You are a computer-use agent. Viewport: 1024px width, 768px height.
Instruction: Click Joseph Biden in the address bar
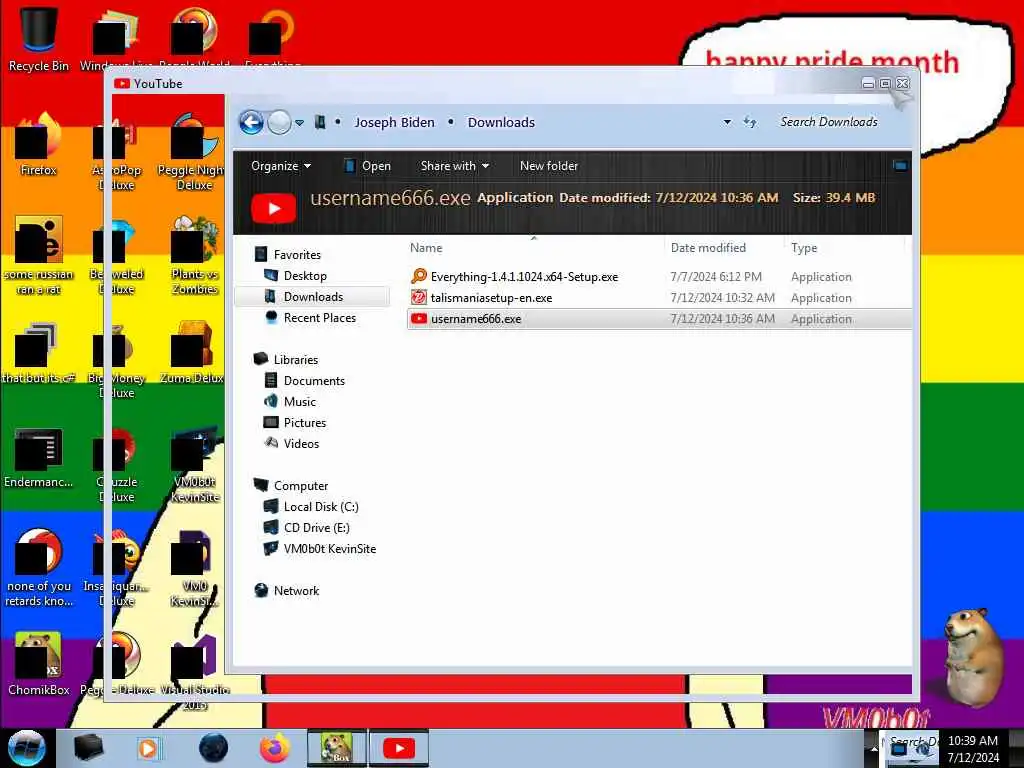point(394,122)
